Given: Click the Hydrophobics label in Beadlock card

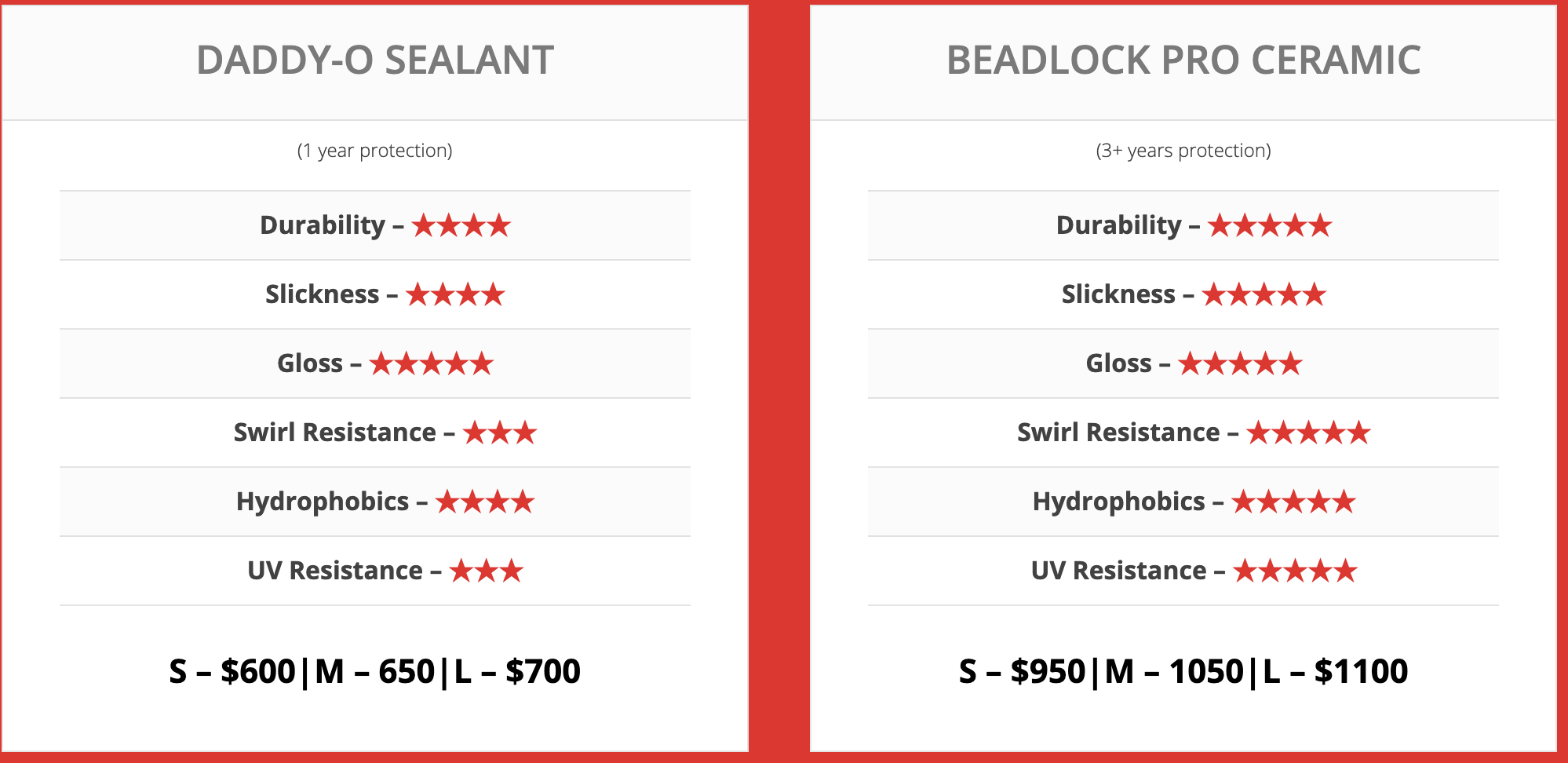Looking at the screenshot, I should (x=1119, y=502).
